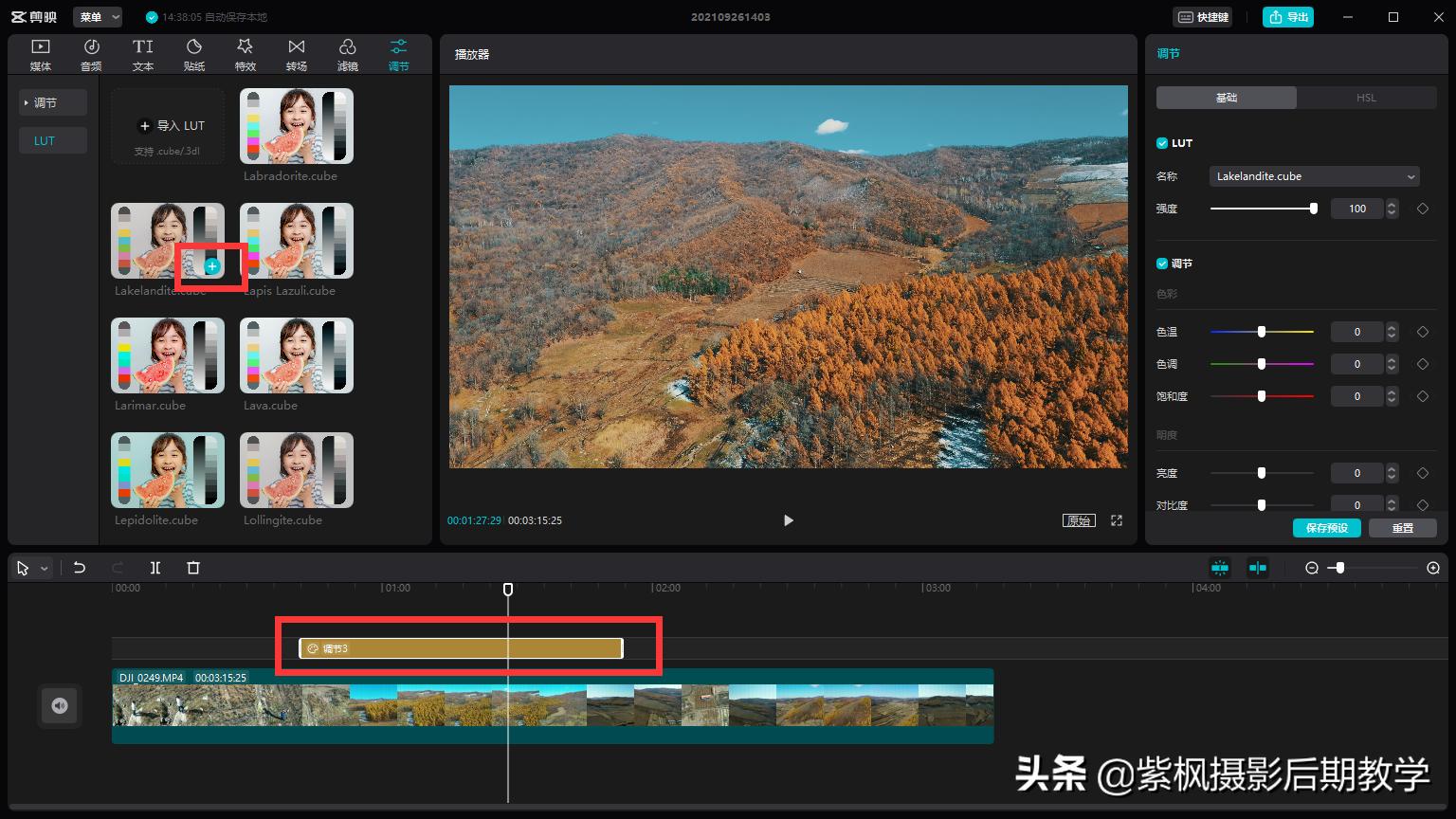
Task: Zoom in the timeline with plus icon
Action: point(1433,568)
